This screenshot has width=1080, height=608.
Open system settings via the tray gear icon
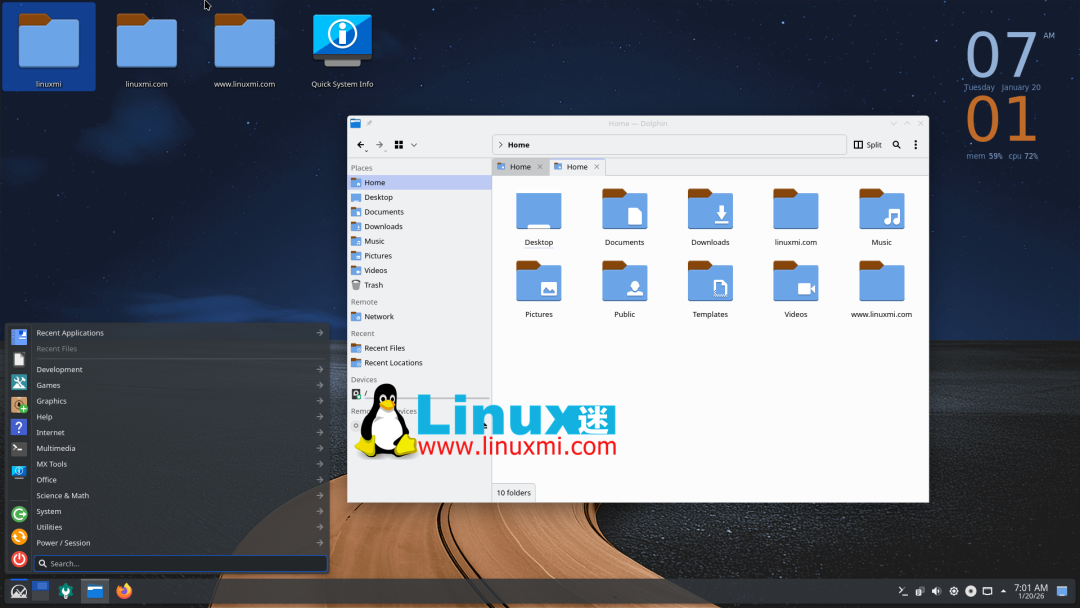tap(953, 591)
